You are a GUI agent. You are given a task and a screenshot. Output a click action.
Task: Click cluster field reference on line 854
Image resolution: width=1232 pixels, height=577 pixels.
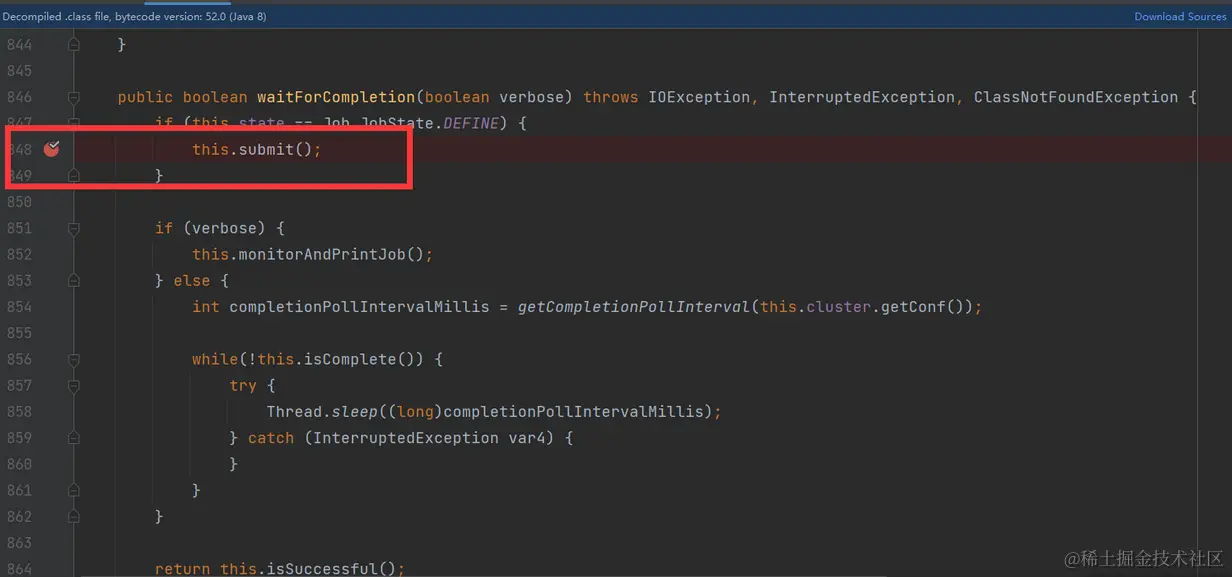[x=839, y=307]
